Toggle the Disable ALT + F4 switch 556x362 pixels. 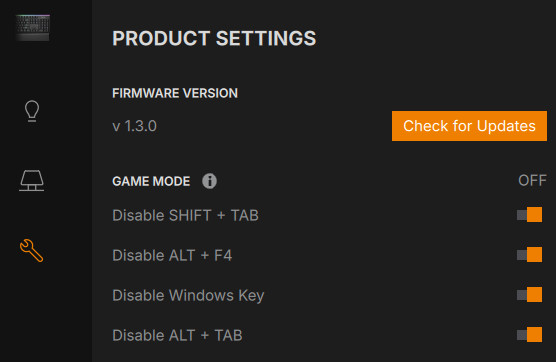coord(529,255)
